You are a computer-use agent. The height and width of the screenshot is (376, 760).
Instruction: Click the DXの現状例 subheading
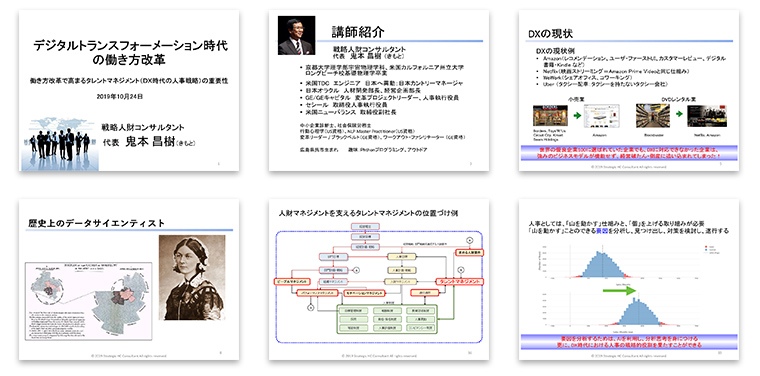[555, 51]
